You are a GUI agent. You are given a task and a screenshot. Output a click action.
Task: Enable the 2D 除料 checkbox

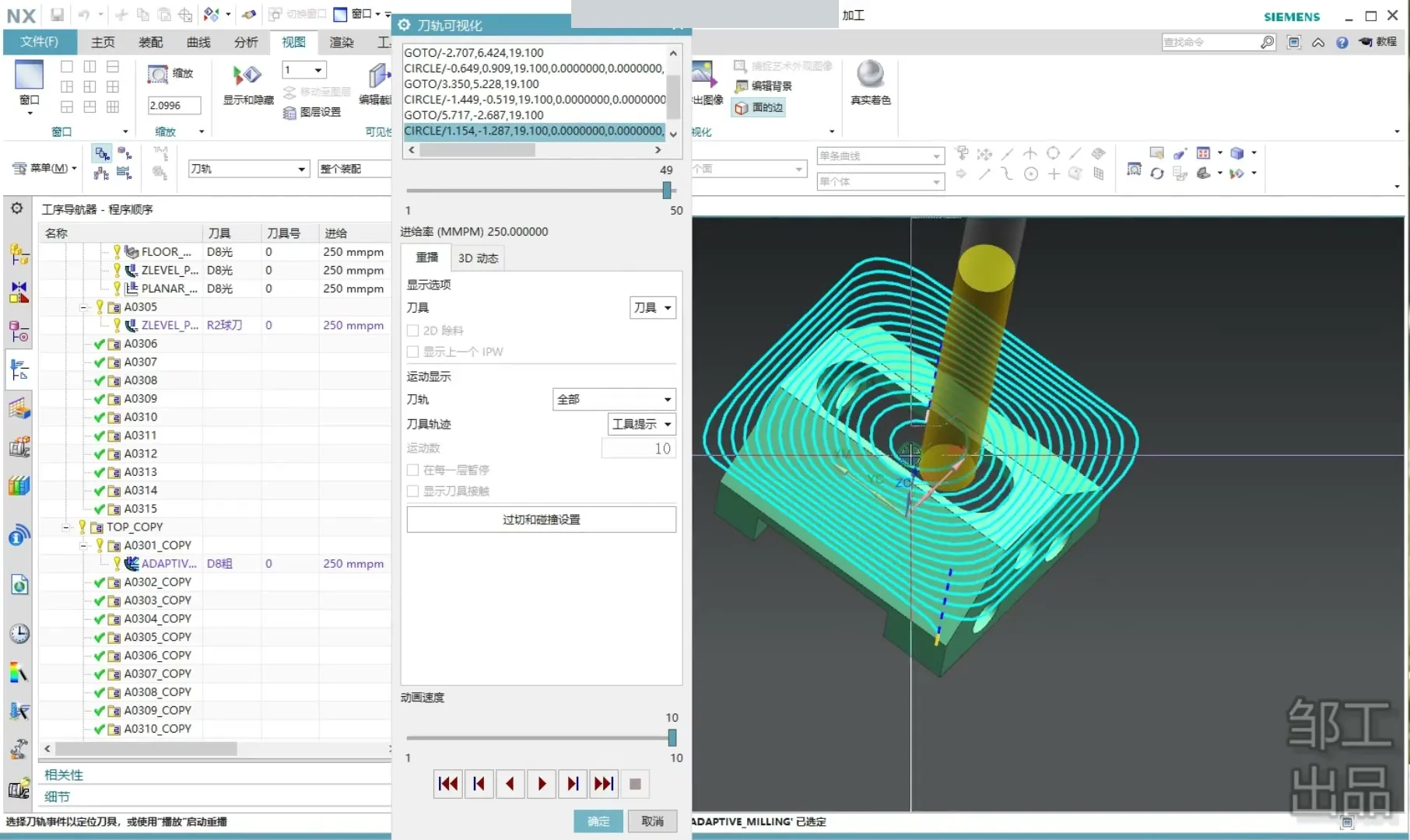[413, 331]
